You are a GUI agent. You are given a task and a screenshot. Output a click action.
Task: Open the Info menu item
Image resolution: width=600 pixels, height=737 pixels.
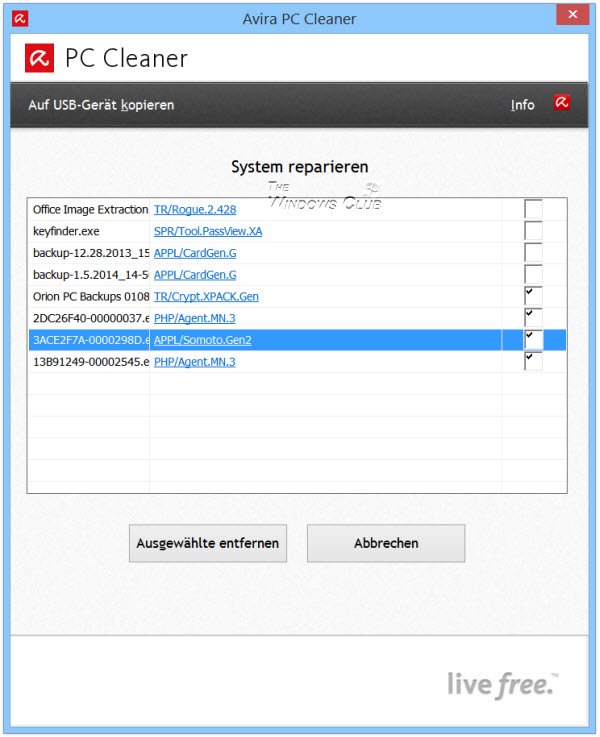click(x=522, y=105)
